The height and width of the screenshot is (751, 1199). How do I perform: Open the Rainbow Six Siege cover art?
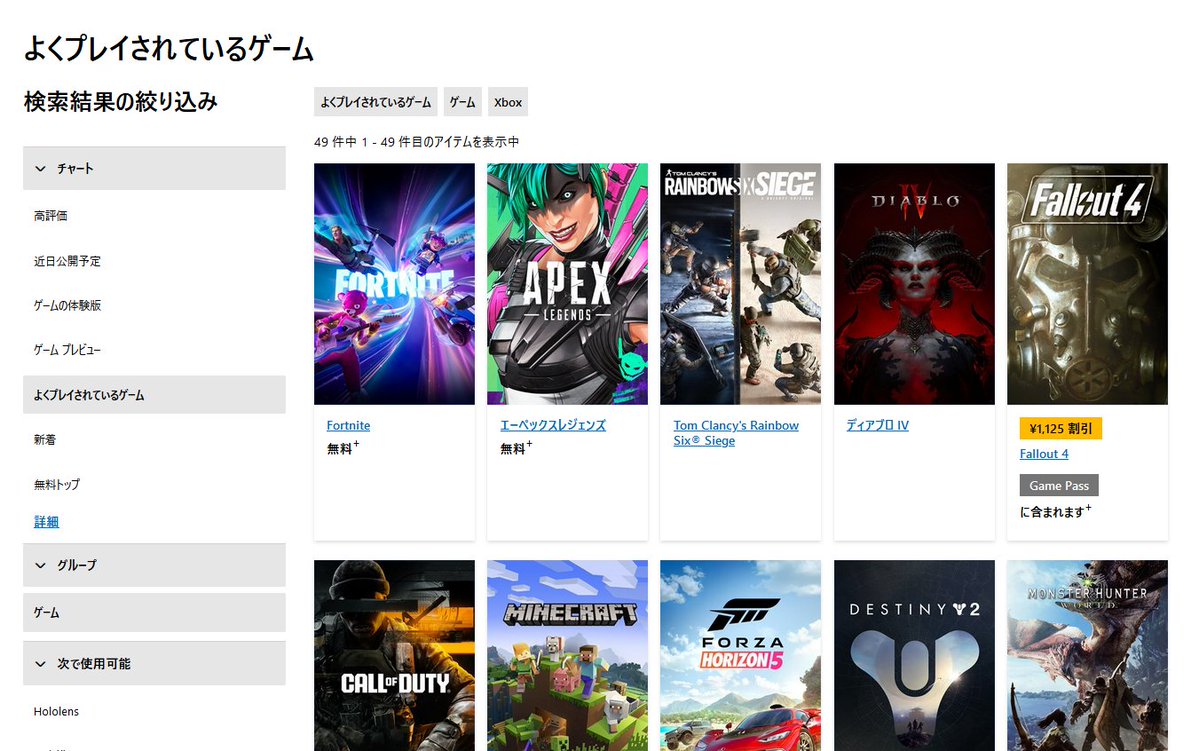pos(740,284)
